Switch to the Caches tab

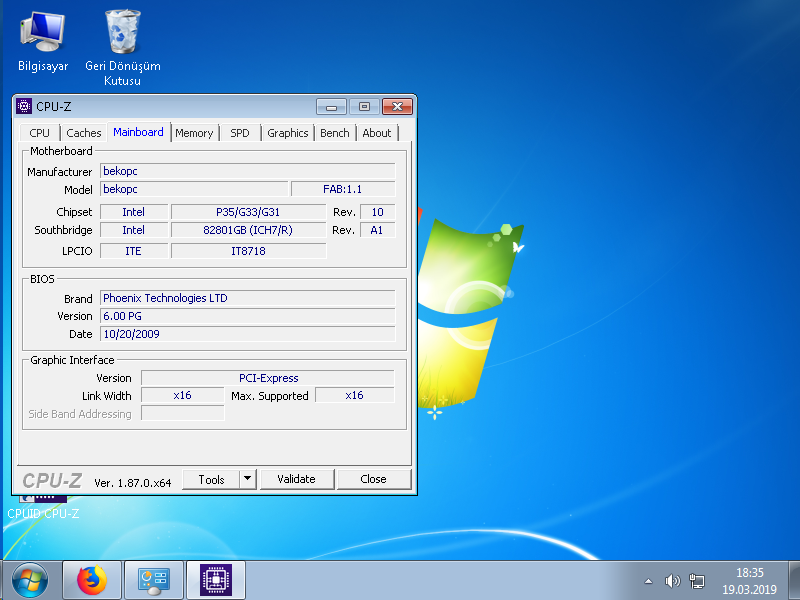point(84,133)
